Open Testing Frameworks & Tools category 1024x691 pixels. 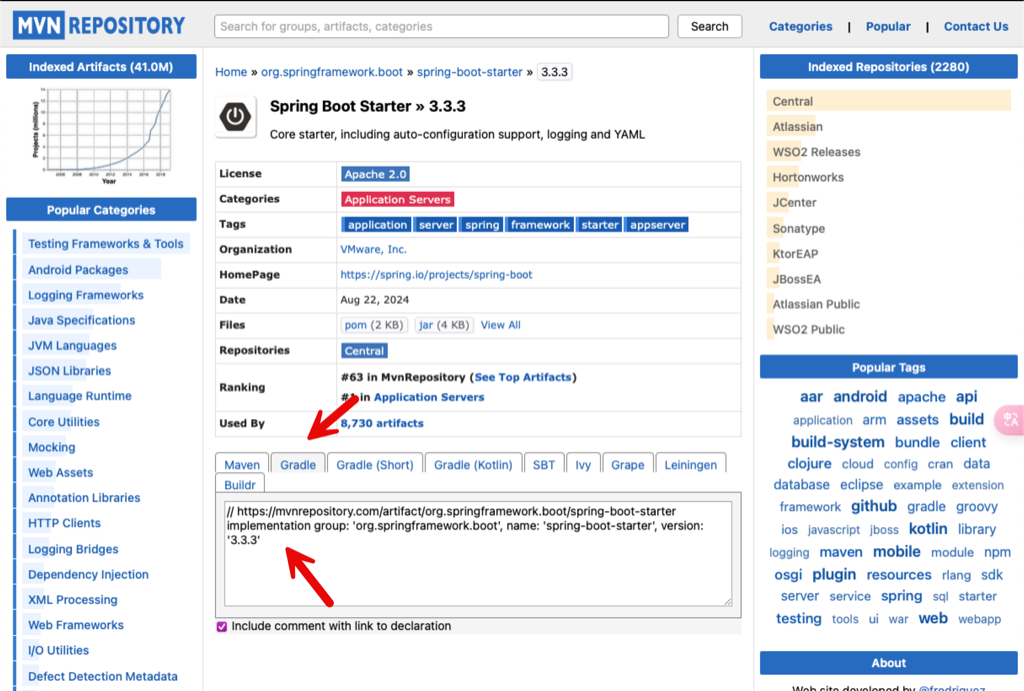[106, 244]
